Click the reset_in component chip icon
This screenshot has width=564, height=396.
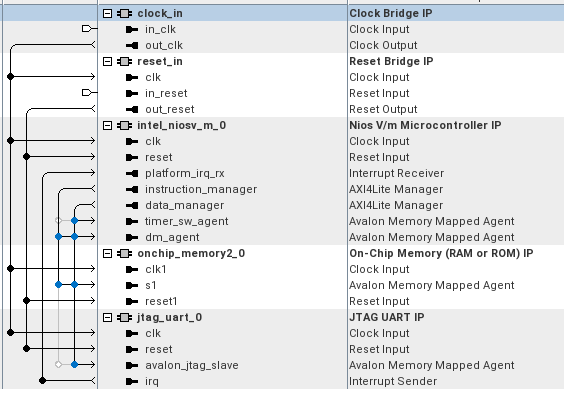click(x=124, y=62)
